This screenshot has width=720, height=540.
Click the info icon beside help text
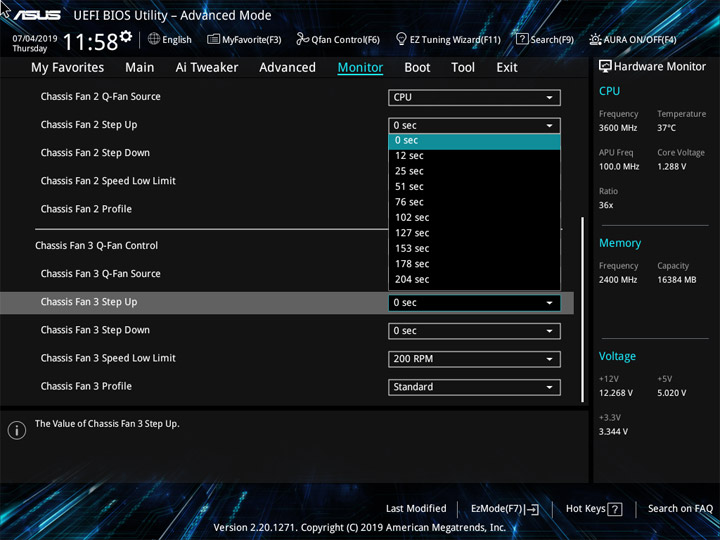[x=17, y=430]
